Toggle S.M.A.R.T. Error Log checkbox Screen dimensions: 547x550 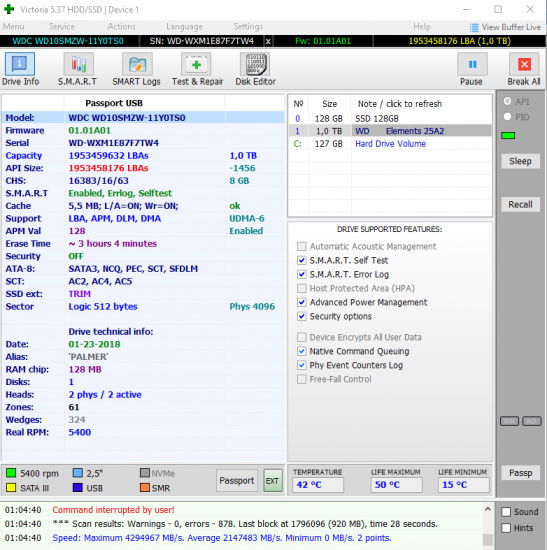pyautogui.click(x=301, y=274)
